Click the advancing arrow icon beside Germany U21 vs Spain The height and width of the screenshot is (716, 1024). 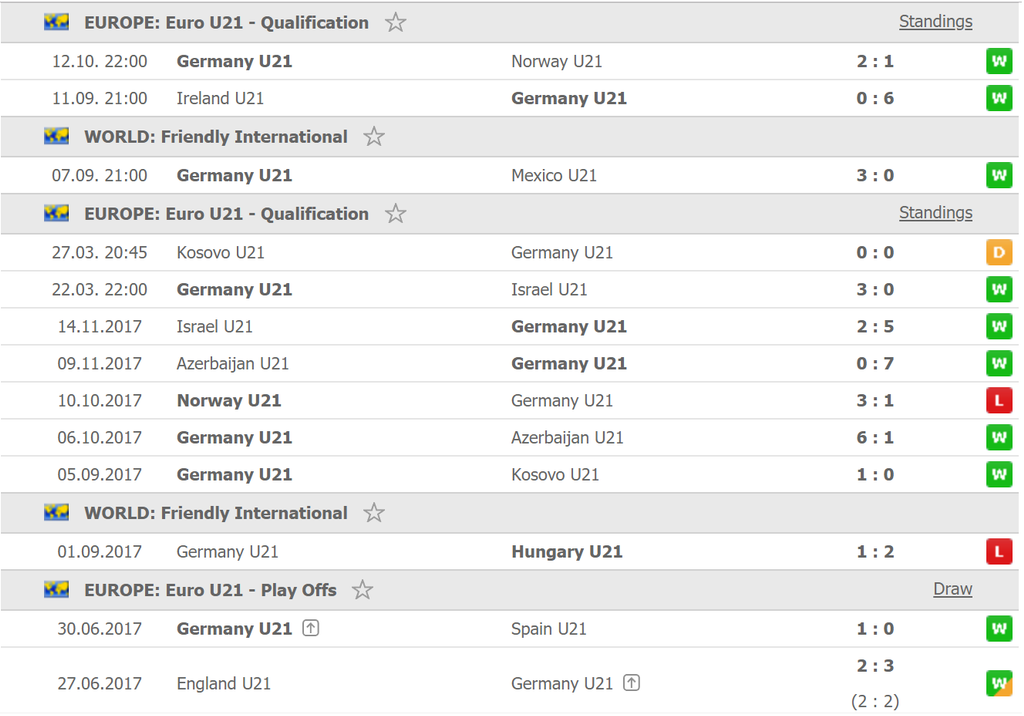[311, 628]
